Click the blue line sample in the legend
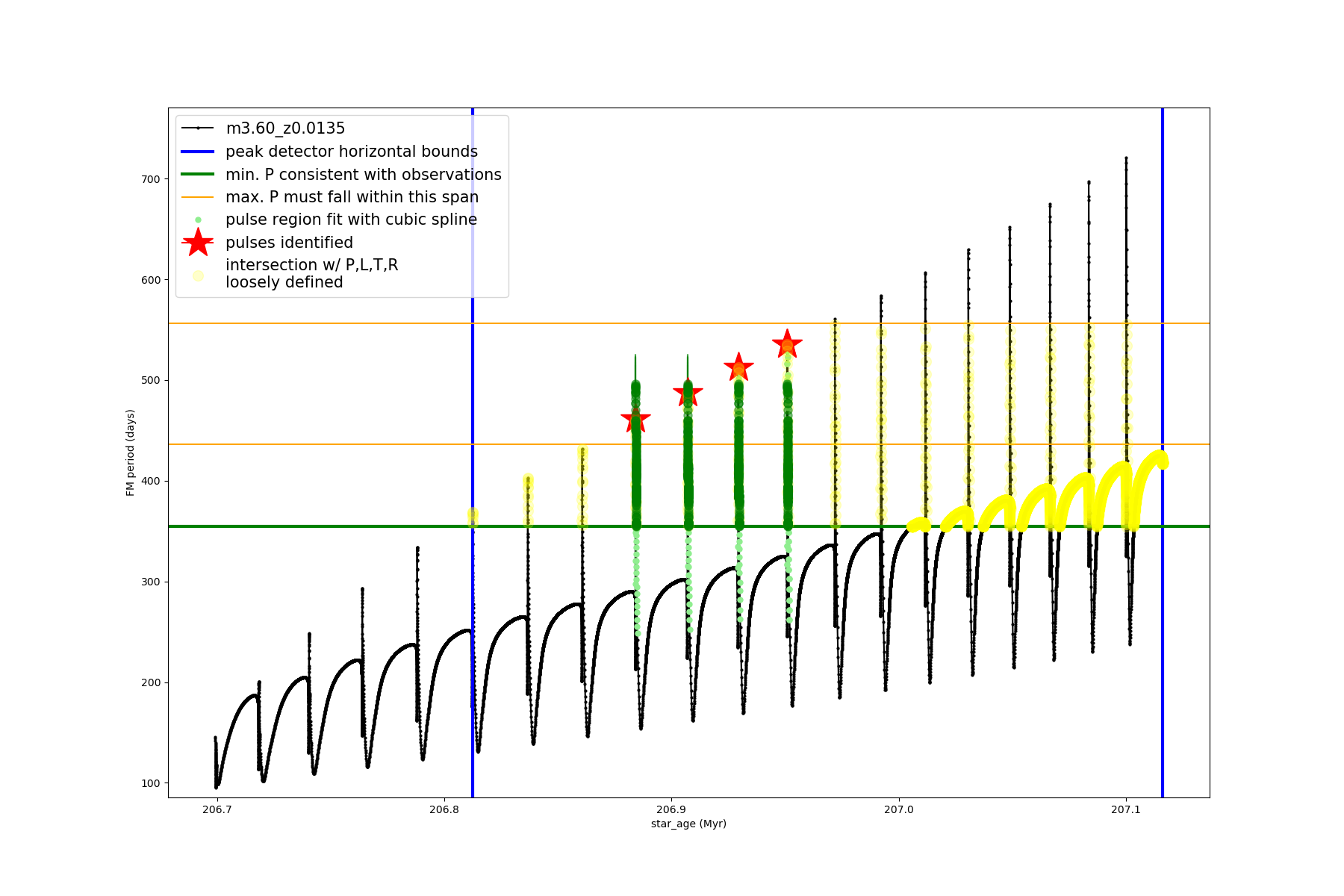The height and width of the screenshot is (896, 1344). pos(198,152)
